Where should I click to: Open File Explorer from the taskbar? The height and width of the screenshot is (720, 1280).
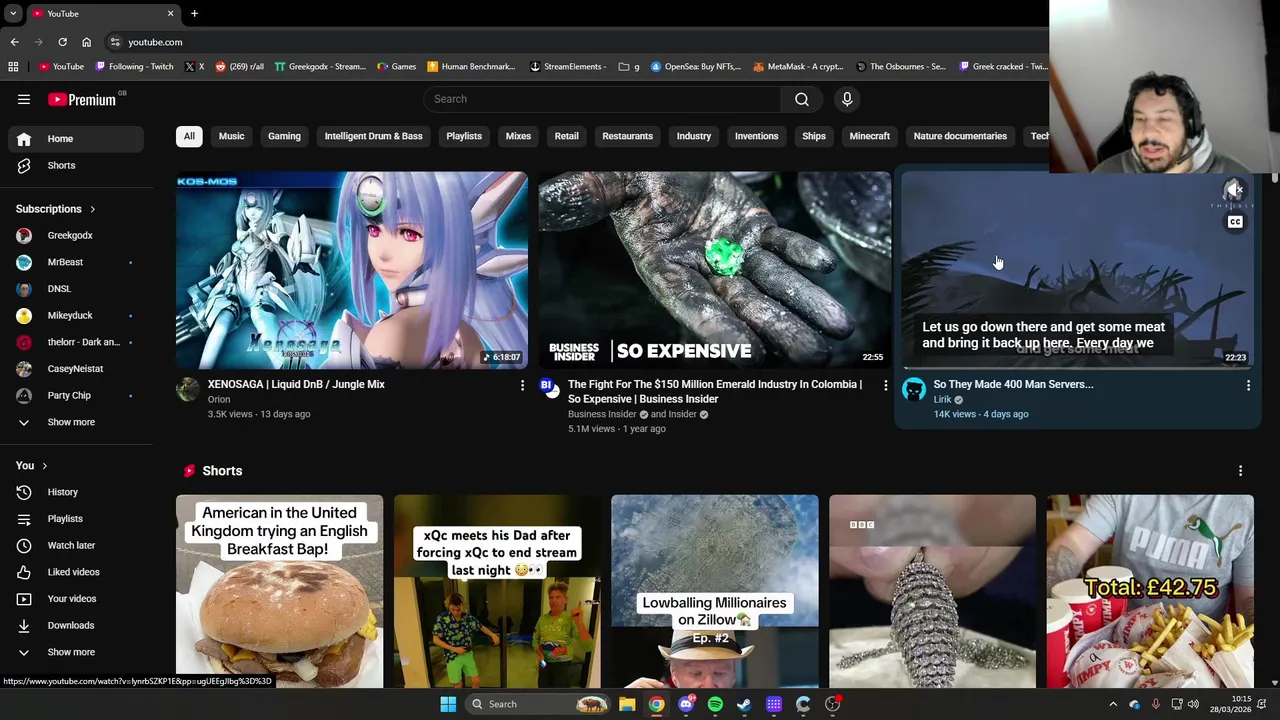click(627, 704)
